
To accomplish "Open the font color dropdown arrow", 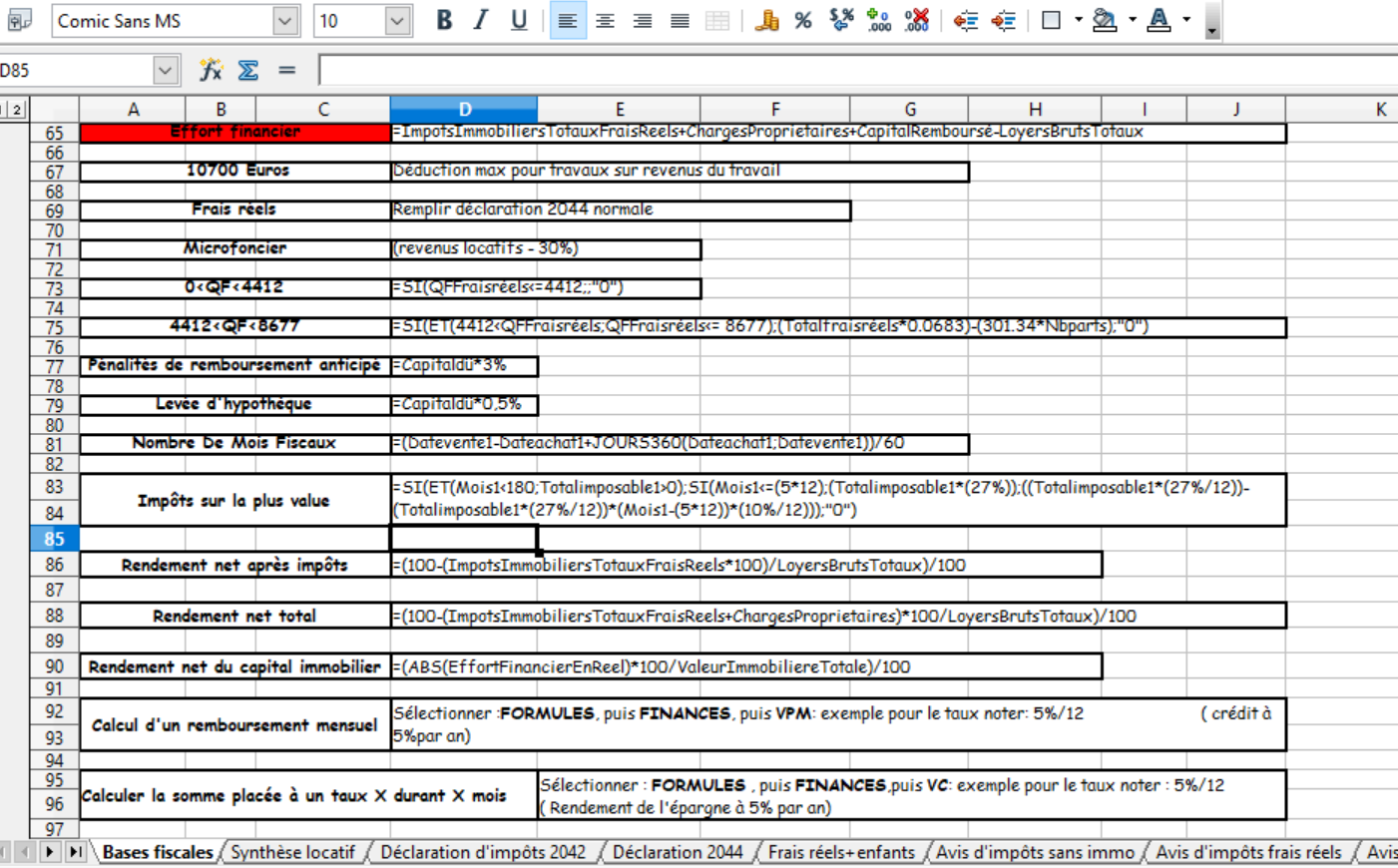I will 1186,20.
